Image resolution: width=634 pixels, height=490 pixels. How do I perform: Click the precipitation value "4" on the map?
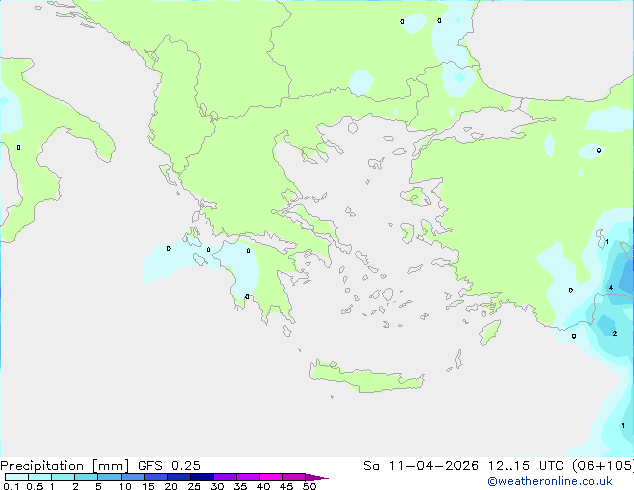(x=611, y=288)
